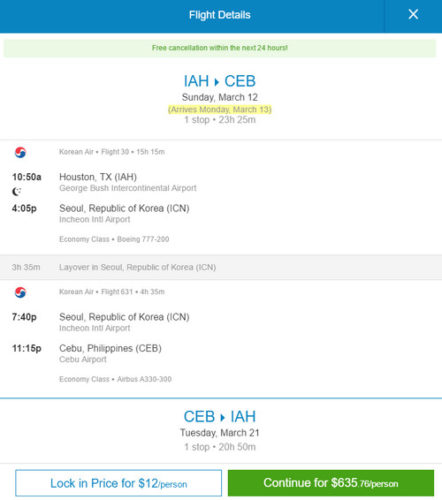Viewport: 442px width, 500px height.
Task: Click Korean Air Flight 631 info line
Action: 112,292
